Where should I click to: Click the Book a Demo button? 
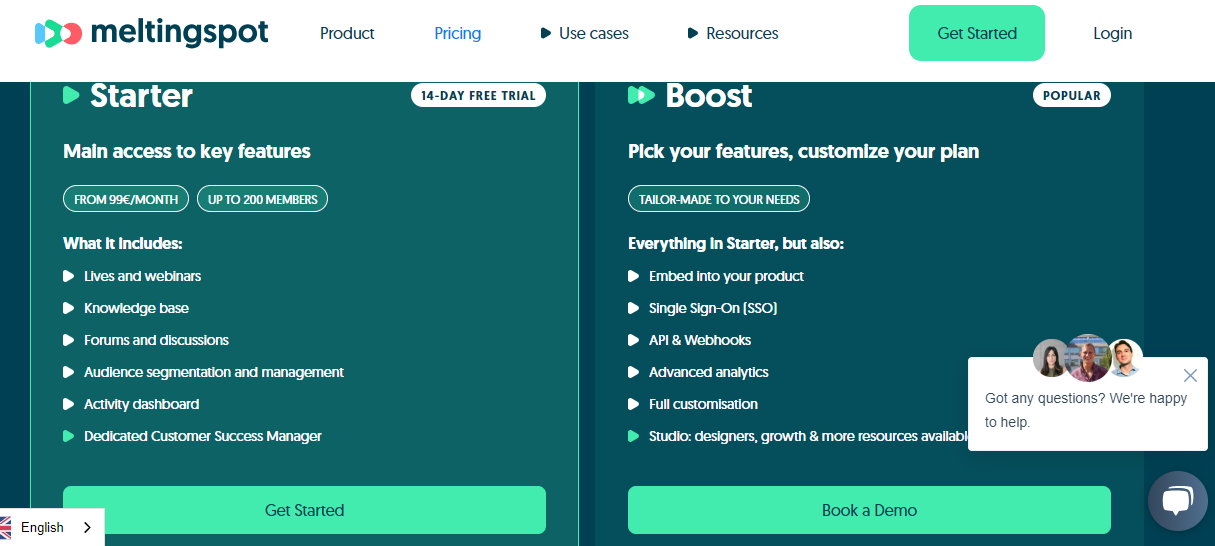869,510
